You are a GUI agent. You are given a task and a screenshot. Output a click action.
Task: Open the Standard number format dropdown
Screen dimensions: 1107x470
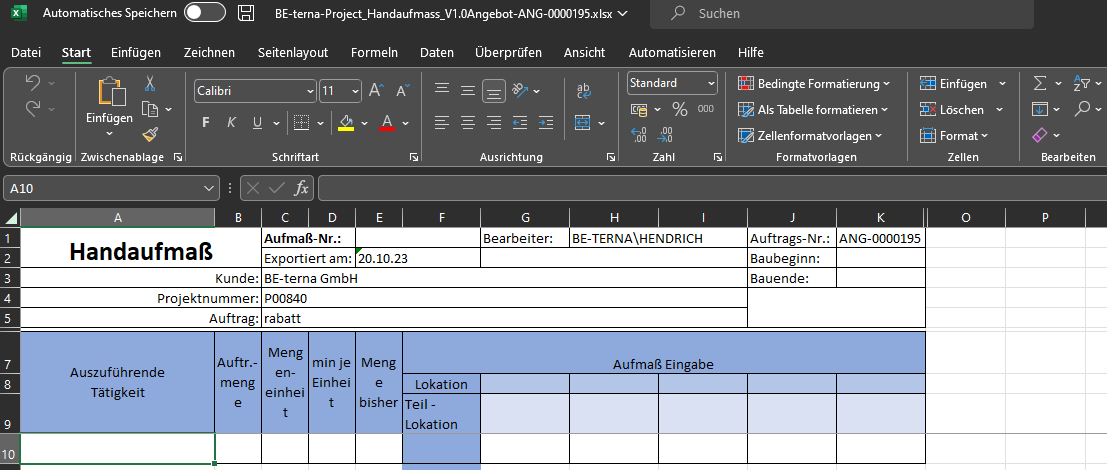pyautogui.click(x=711, y=84)
